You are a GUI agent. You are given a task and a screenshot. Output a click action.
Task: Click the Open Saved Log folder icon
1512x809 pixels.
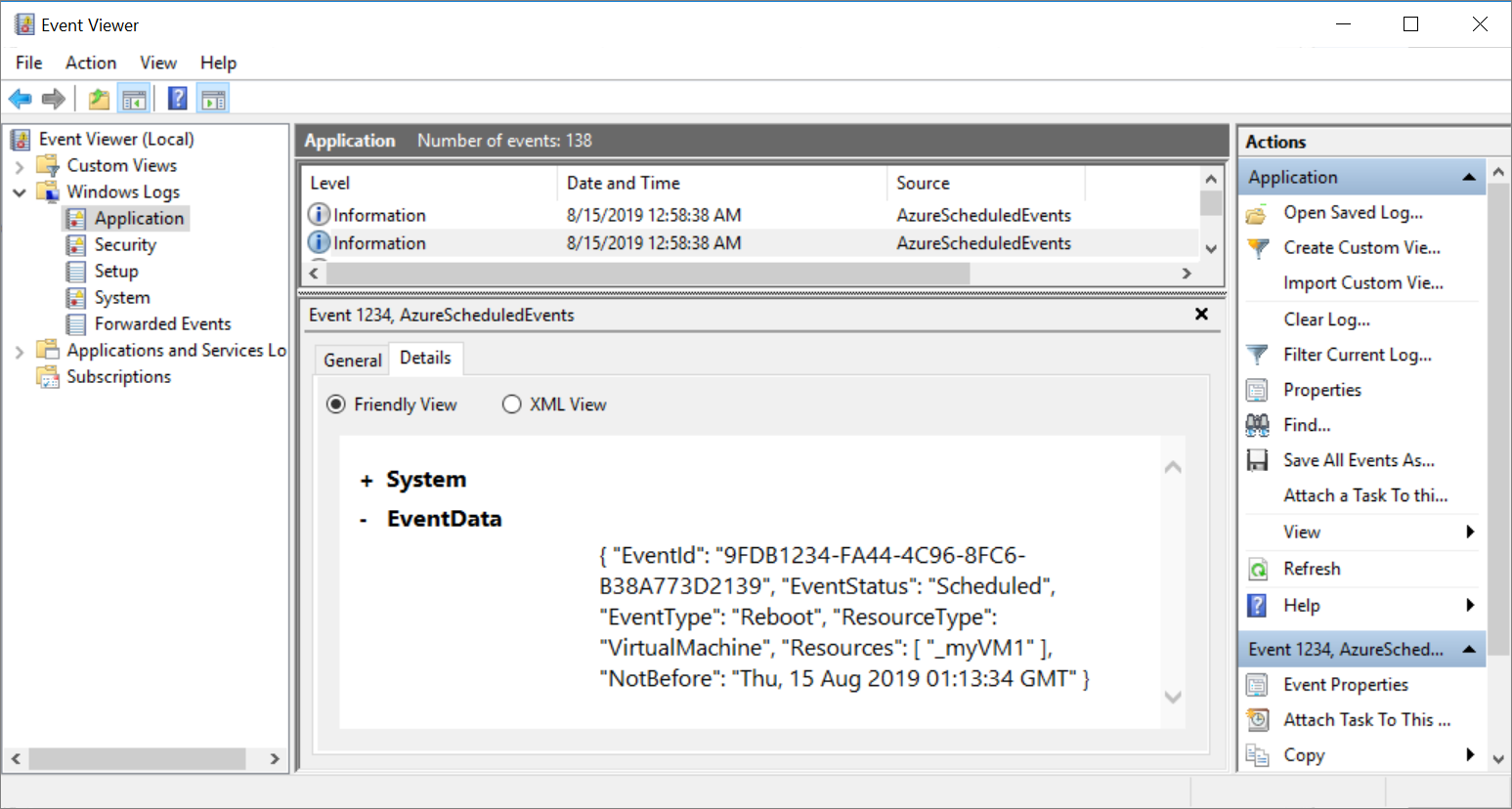[1258, 213]
